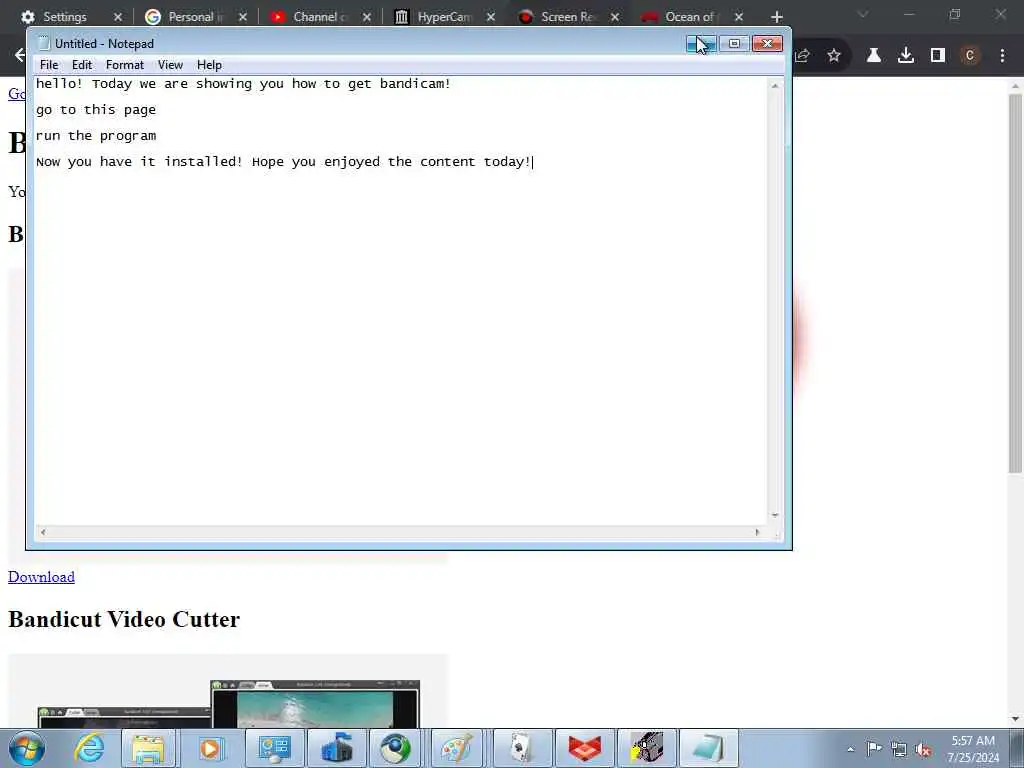The width and height of the screenshot is (1024, 768).
Task: Close the Screen Recorder tab
Action: point(615,17)
